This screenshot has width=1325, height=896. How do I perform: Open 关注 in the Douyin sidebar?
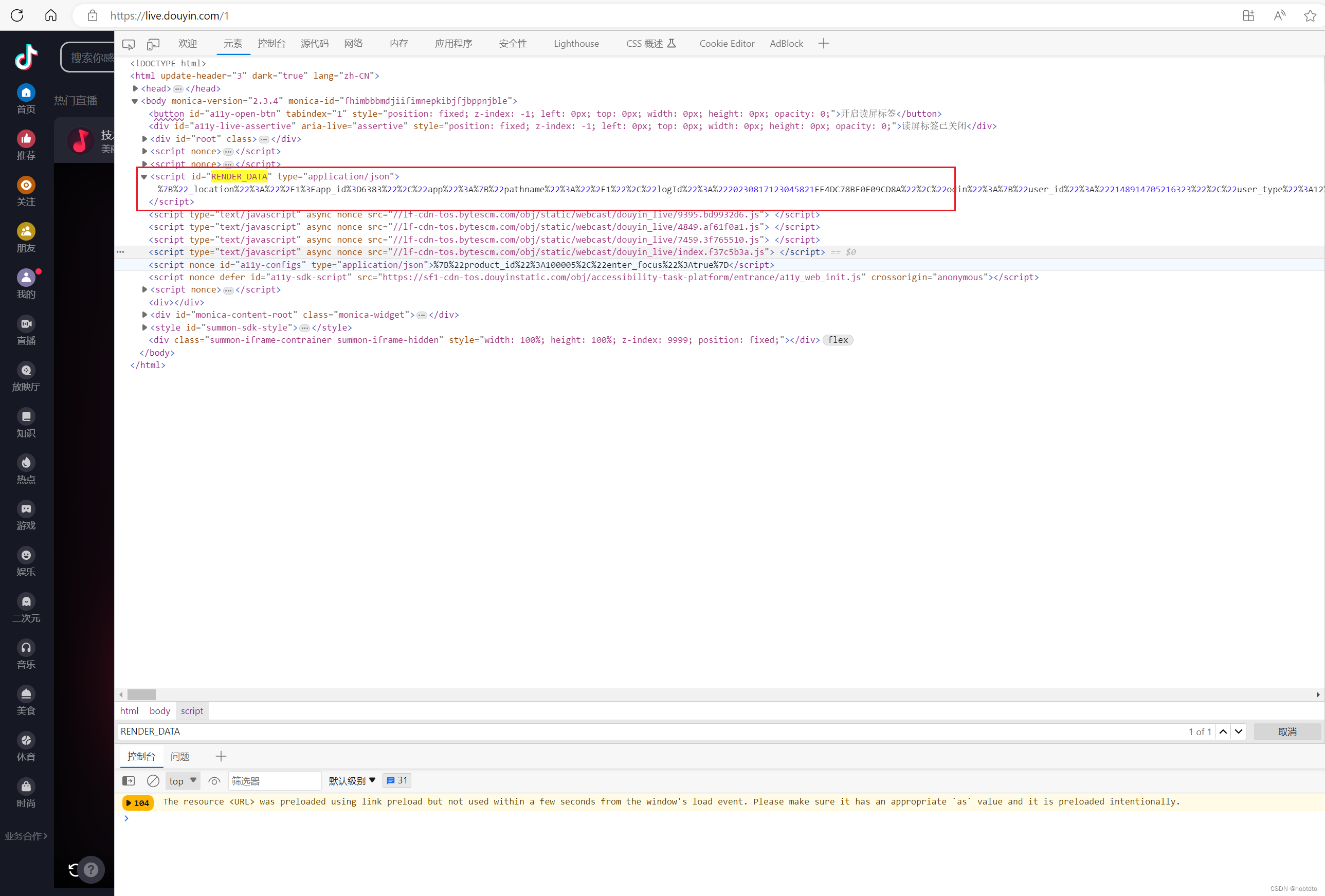(26, 192)
